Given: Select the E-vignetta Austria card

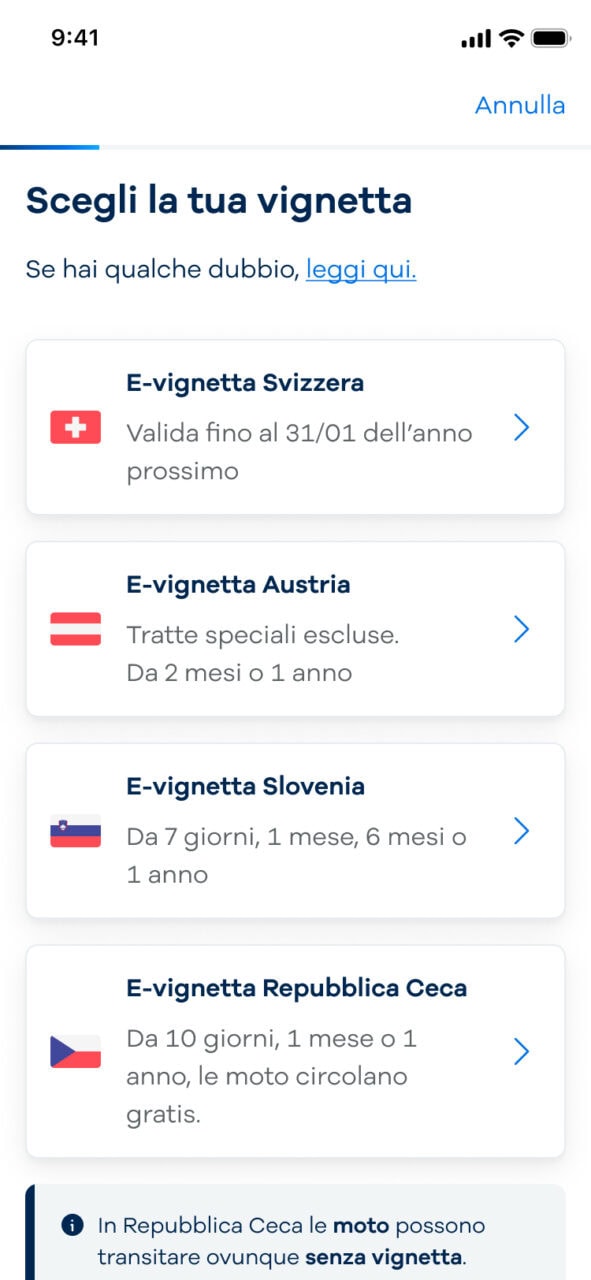Looking at the screenshot, I should (x=295, y=629).
